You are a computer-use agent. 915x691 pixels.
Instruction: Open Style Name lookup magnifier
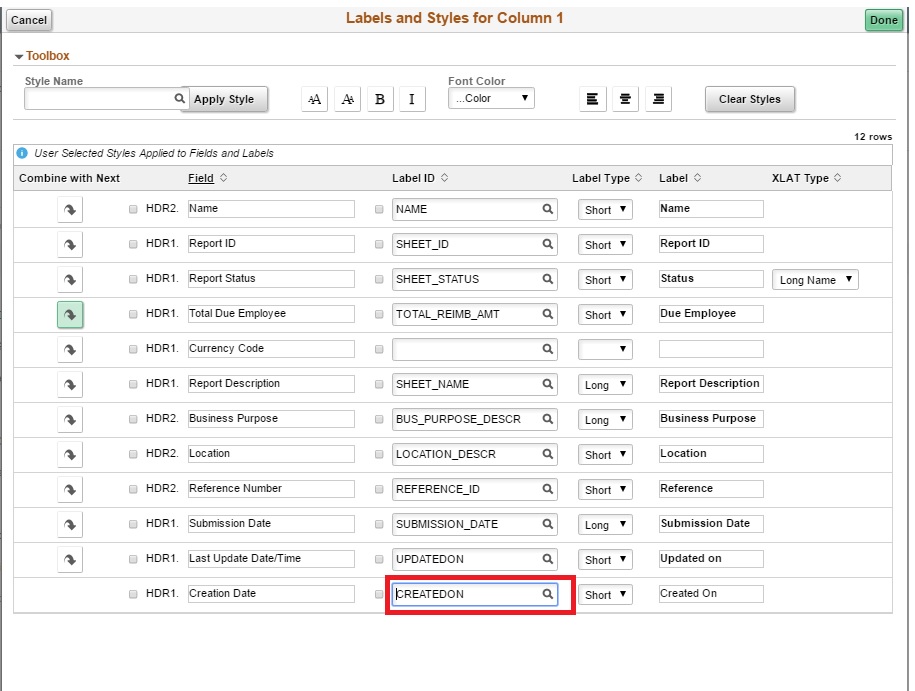coord(180,98)
